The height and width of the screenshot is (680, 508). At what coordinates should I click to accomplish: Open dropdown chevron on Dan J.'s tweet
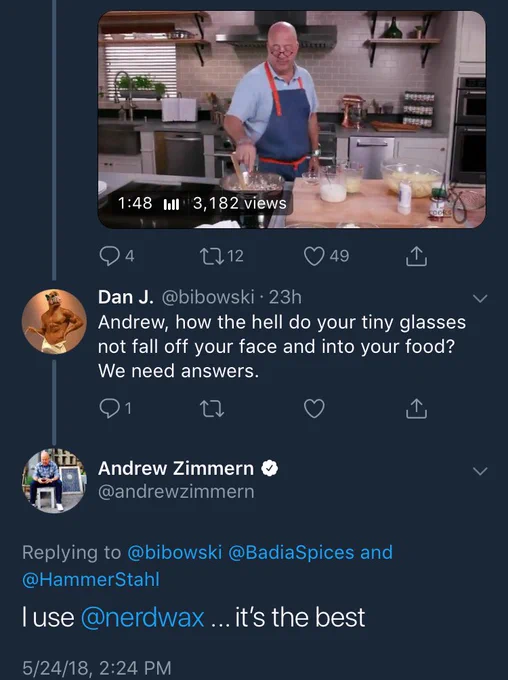tap(480, 298)
